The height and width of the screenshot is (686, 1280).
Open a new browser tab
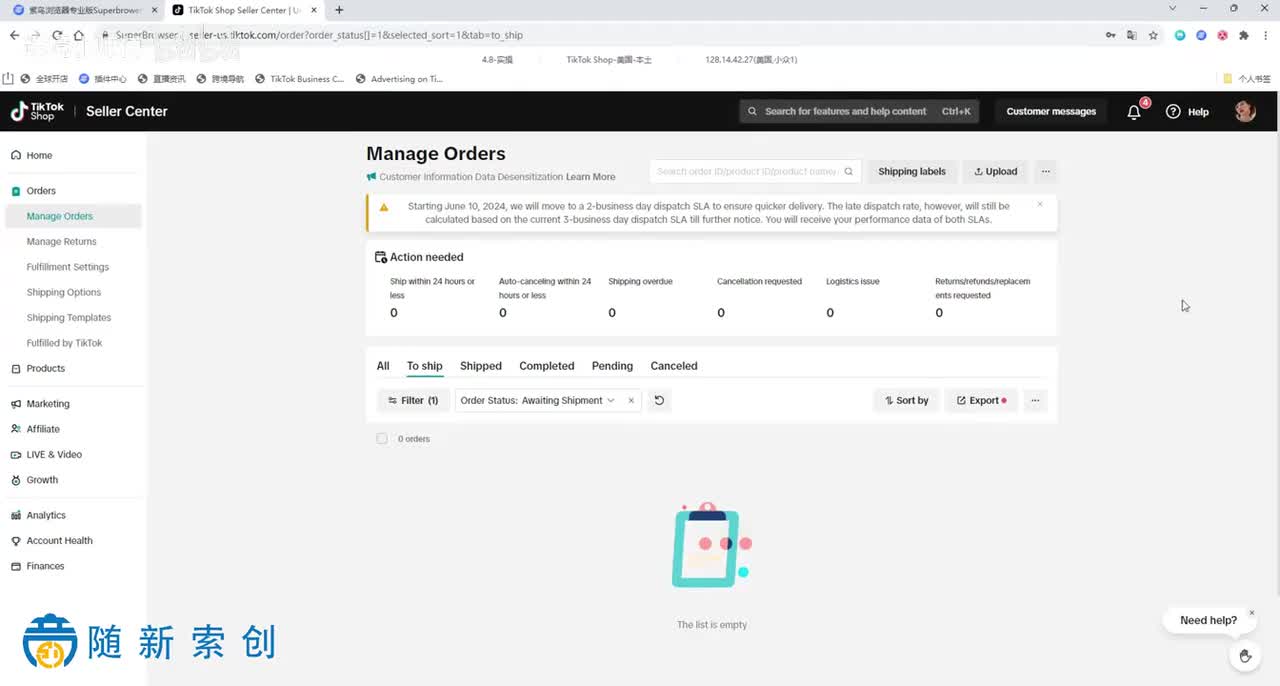339,10
